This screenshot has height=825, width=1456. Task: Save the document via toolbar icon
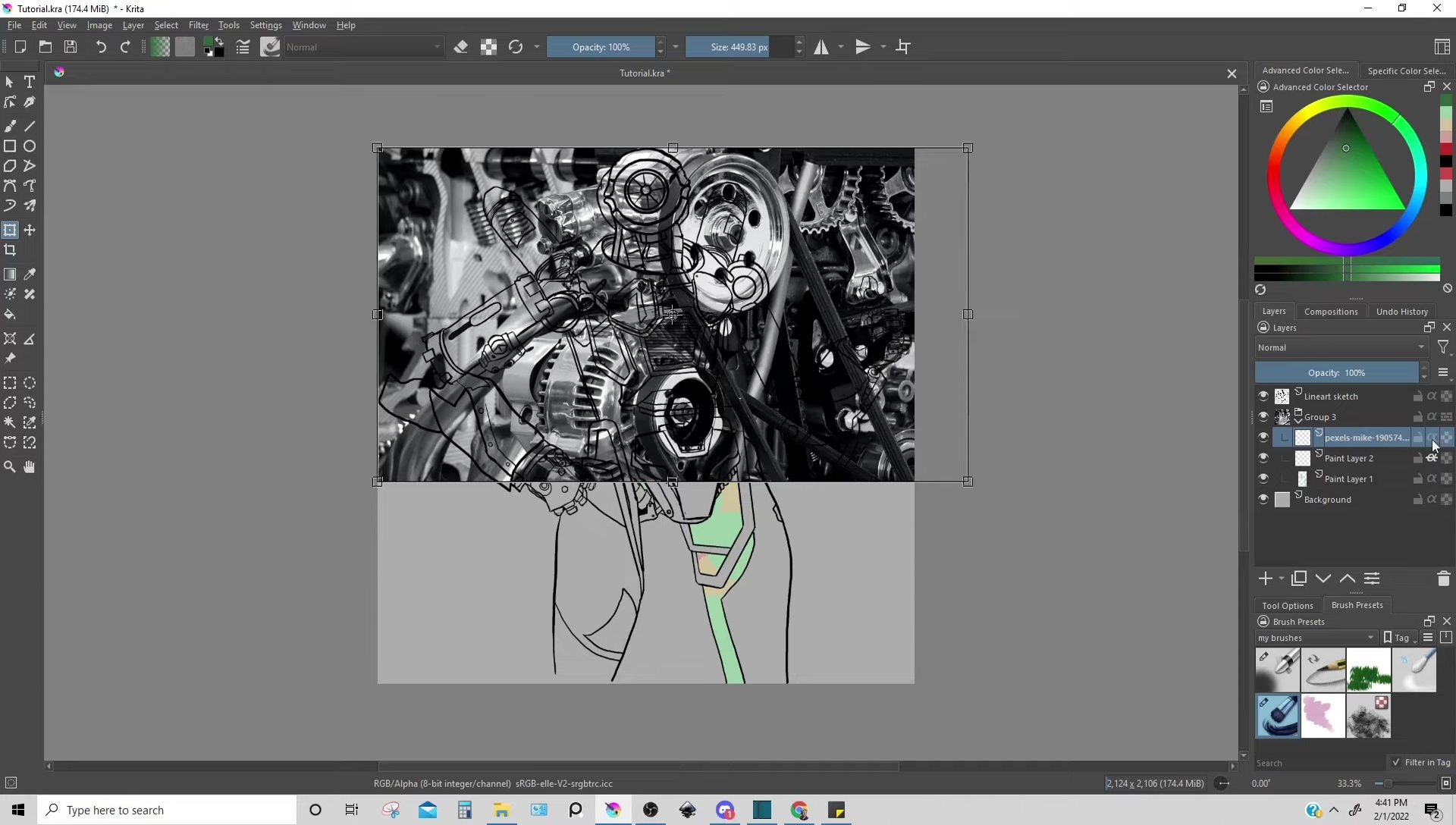coord(71,47)
